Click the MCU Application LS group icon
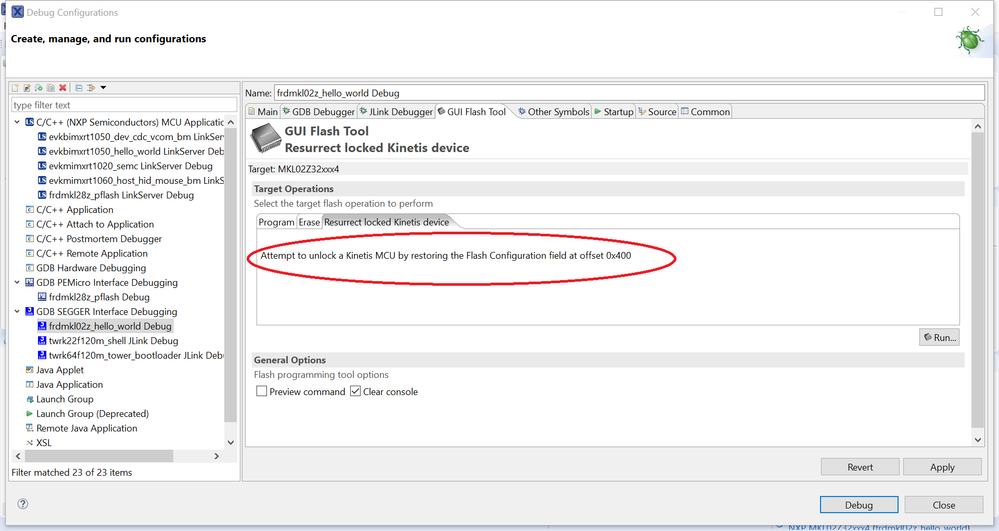This screenshot has width=999, height=531. point(29,122)
